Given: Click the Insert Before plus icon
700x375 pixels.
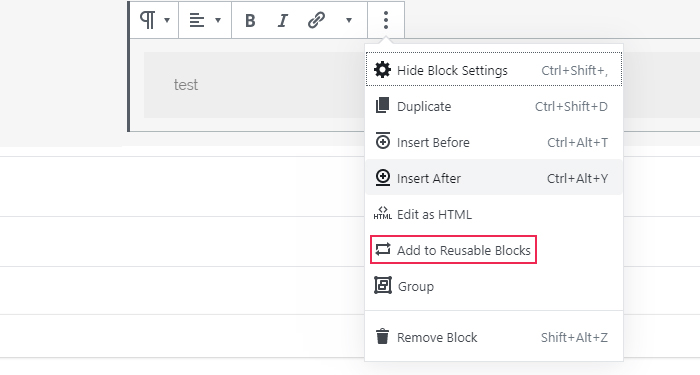Looking at the screenshot, I should 383,141.
